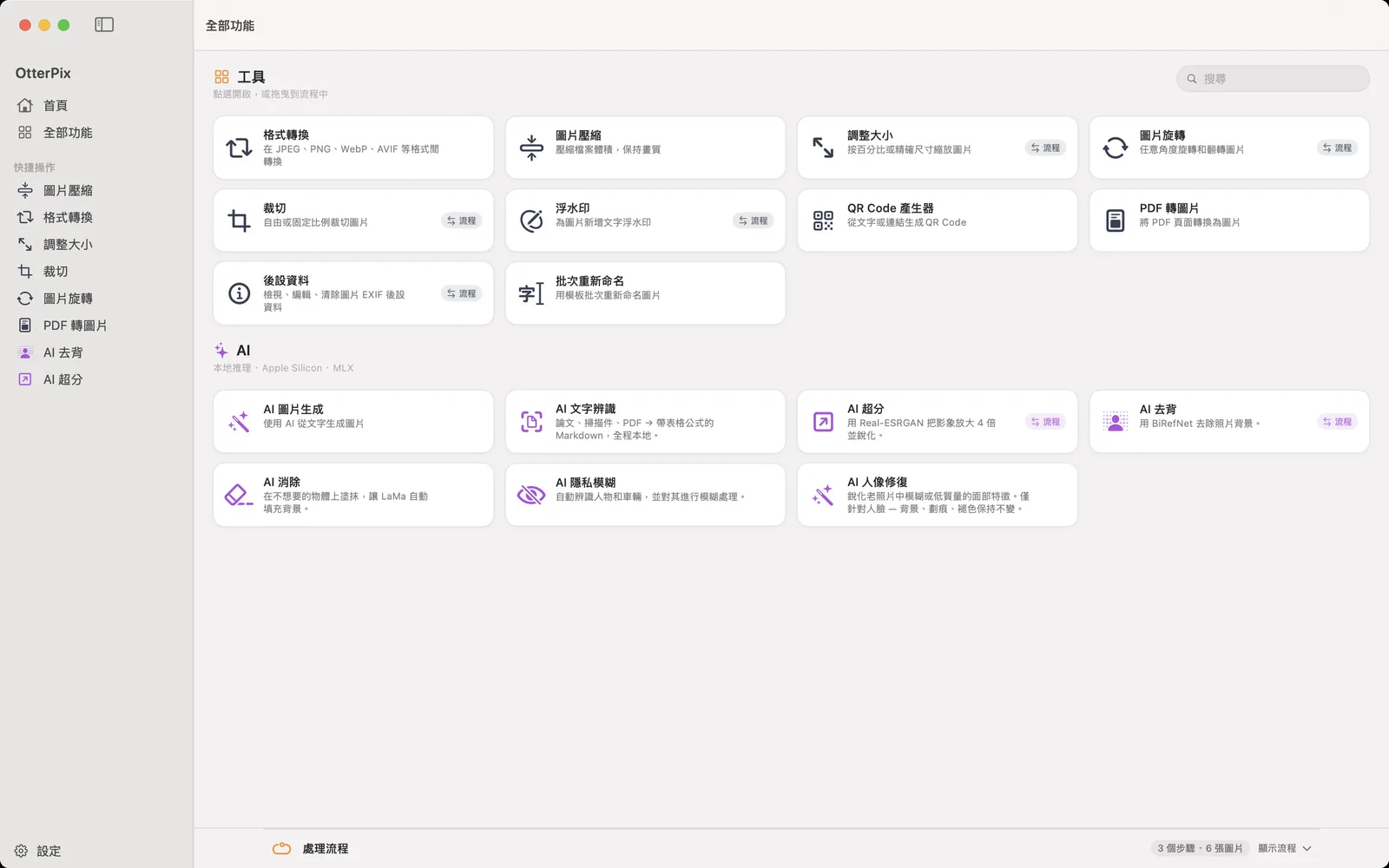The height and width of the screenshot is (868, 1389).
Task: Click the AI section heading
Action: coord(243,351)
